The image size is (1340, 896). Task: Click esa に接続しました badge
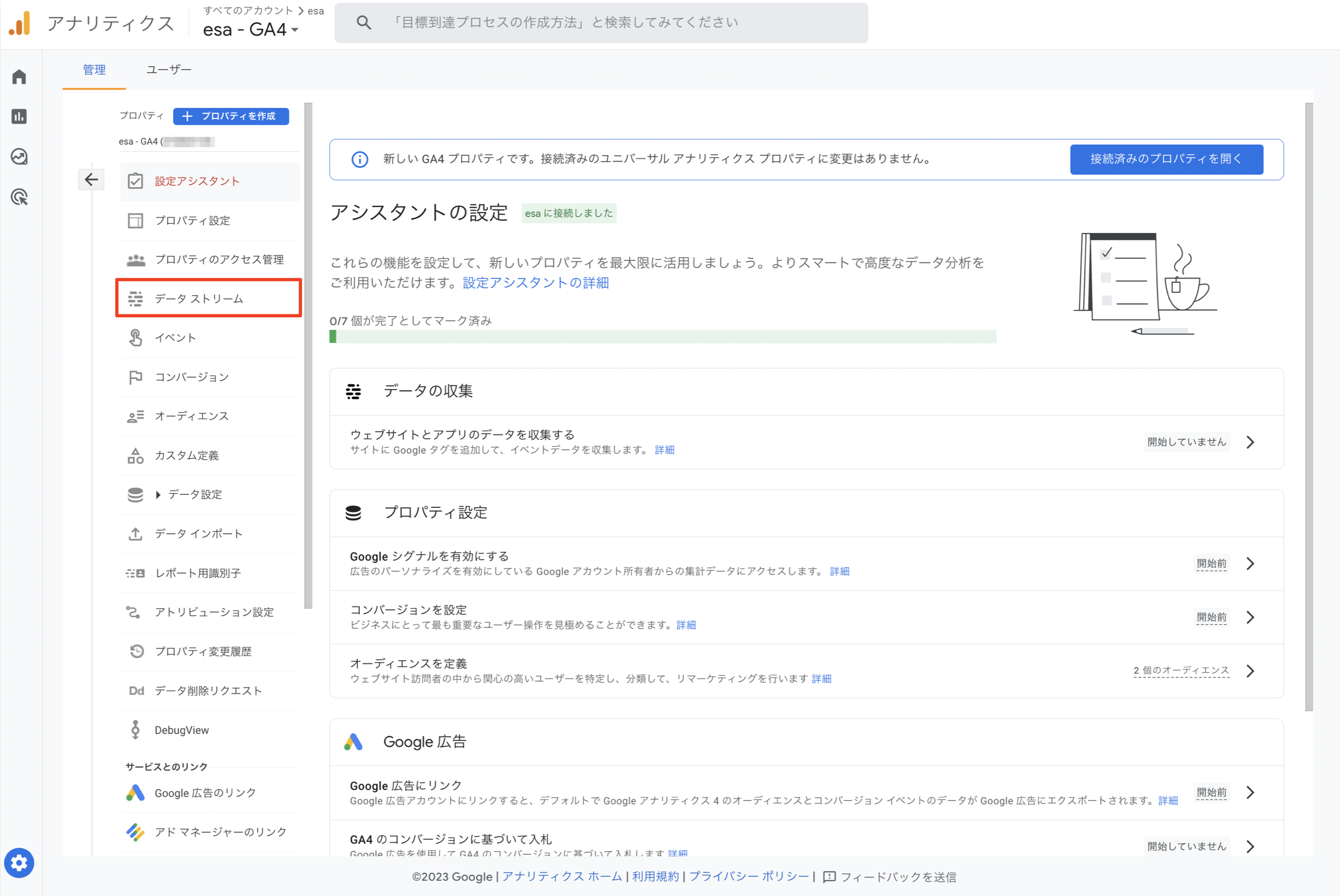[x=569, y=213]
